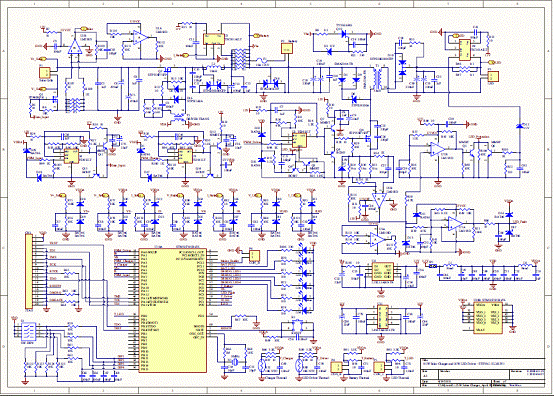Click the LED Driver Thermal thermistor symbol
This screenshot has height=396, width=554.
pos(300,366)
